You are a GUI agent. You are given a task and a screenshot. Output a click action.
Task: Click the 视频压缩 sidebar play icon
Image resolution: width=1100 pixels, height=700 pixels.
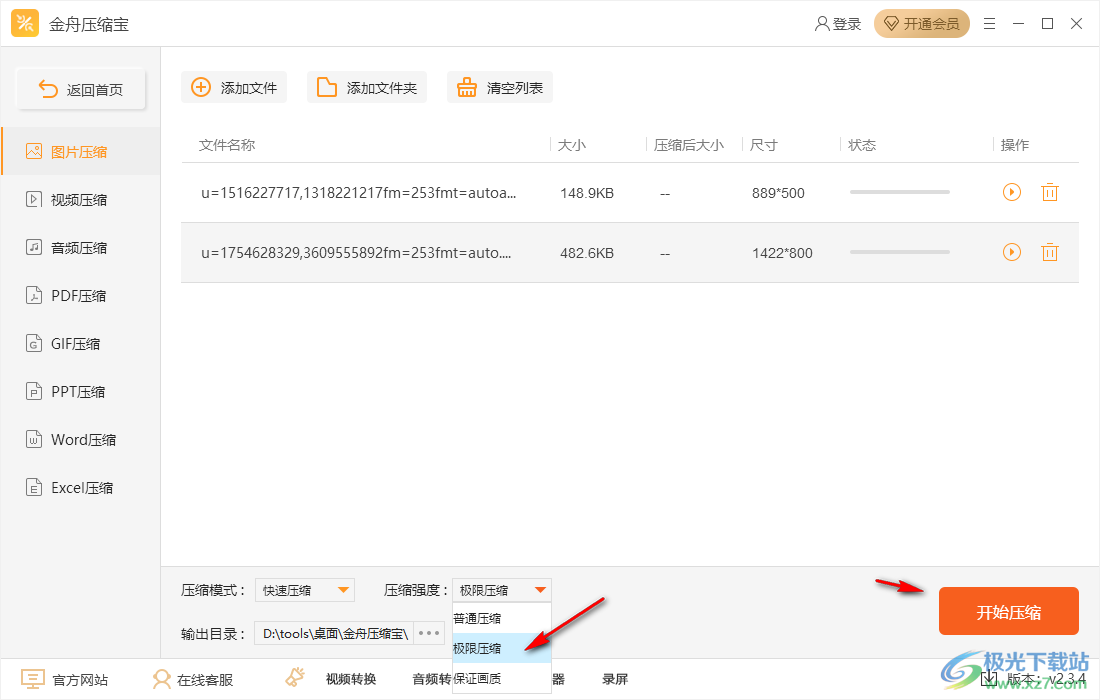[34, 199]
